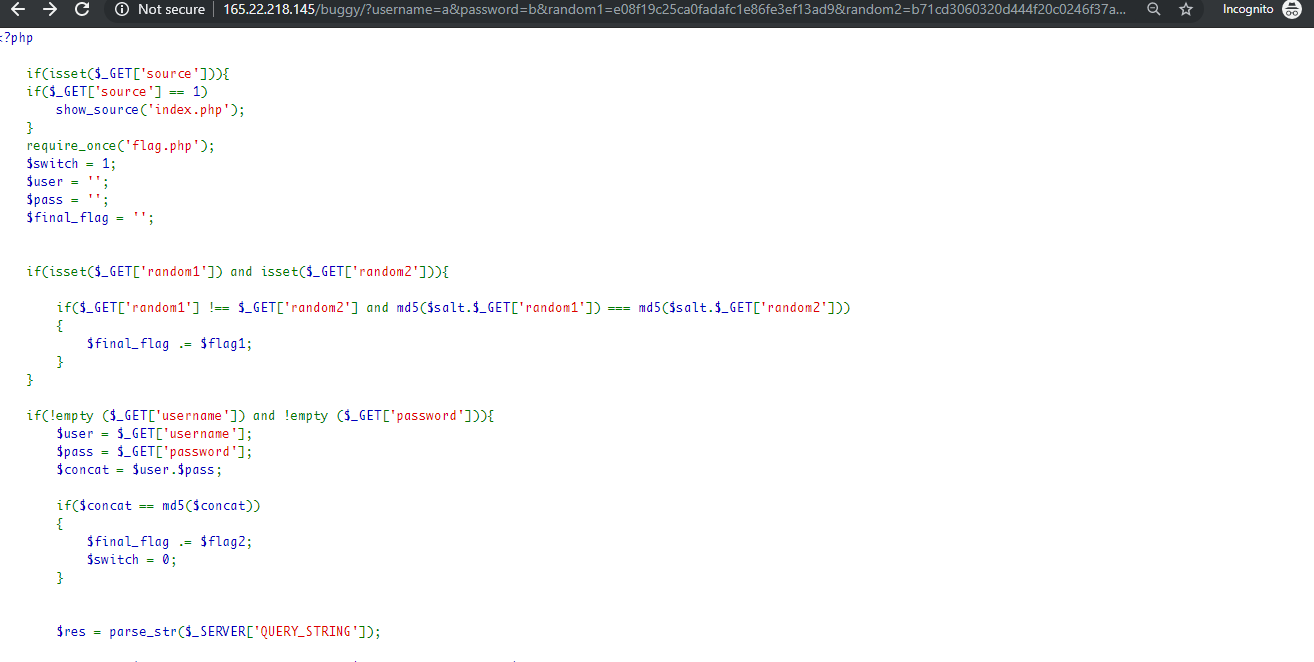Click the zoom magnifier icon in address bar
This screenshot has height=662, width=1314.
(1153, 9)
